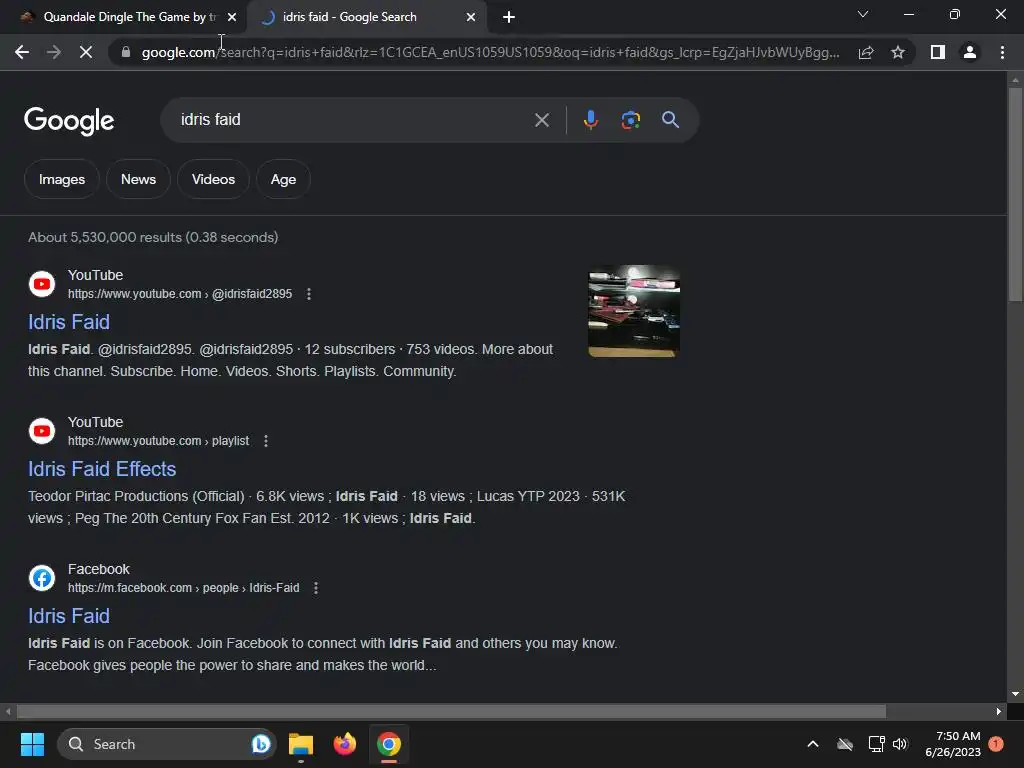Open Bing Chat from taskbar search
The height and width of the screenshot is (768, 1024).
(x=261, y=744)
